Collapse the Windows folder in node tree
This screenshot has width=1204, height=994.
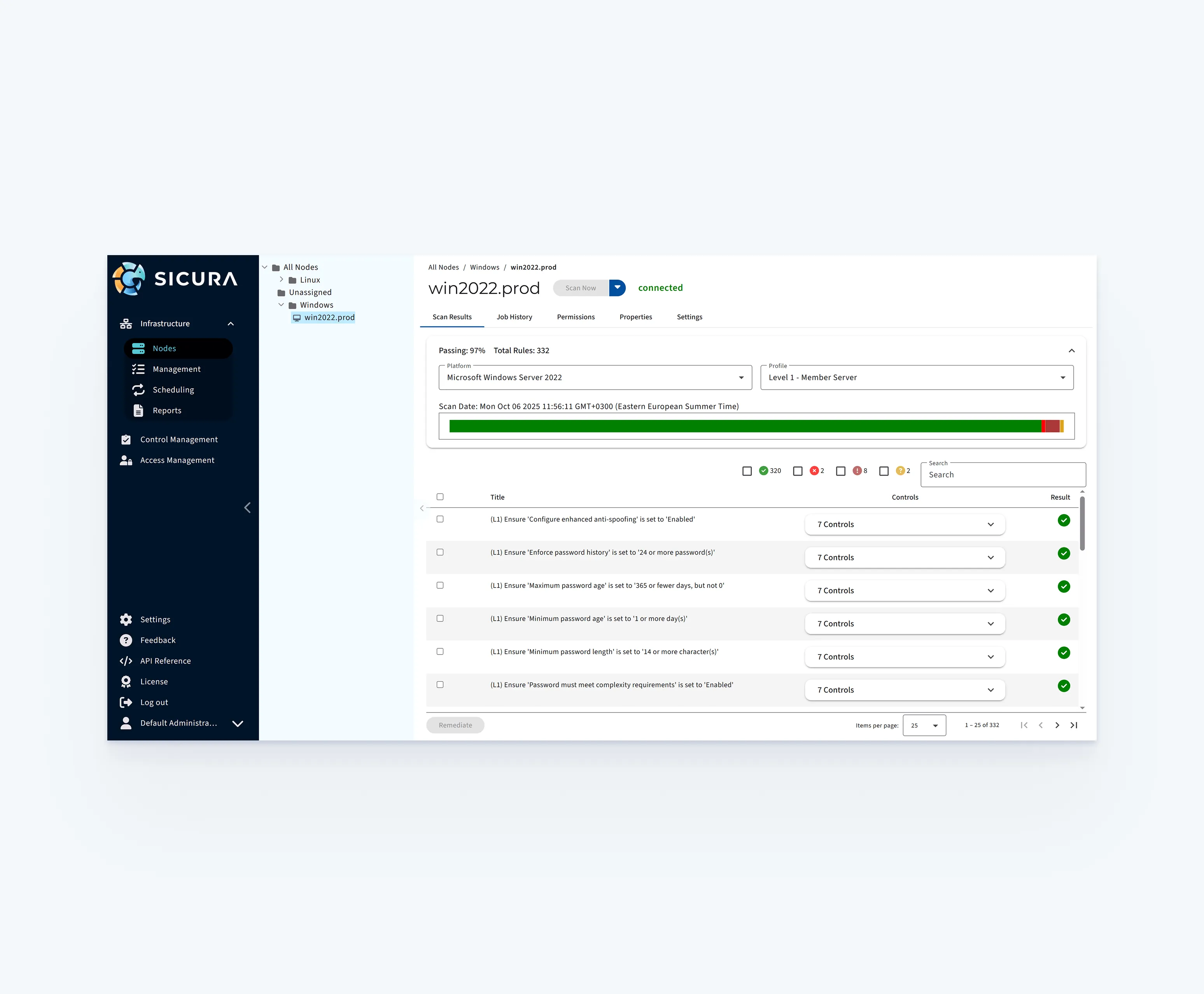click(281, 305)
